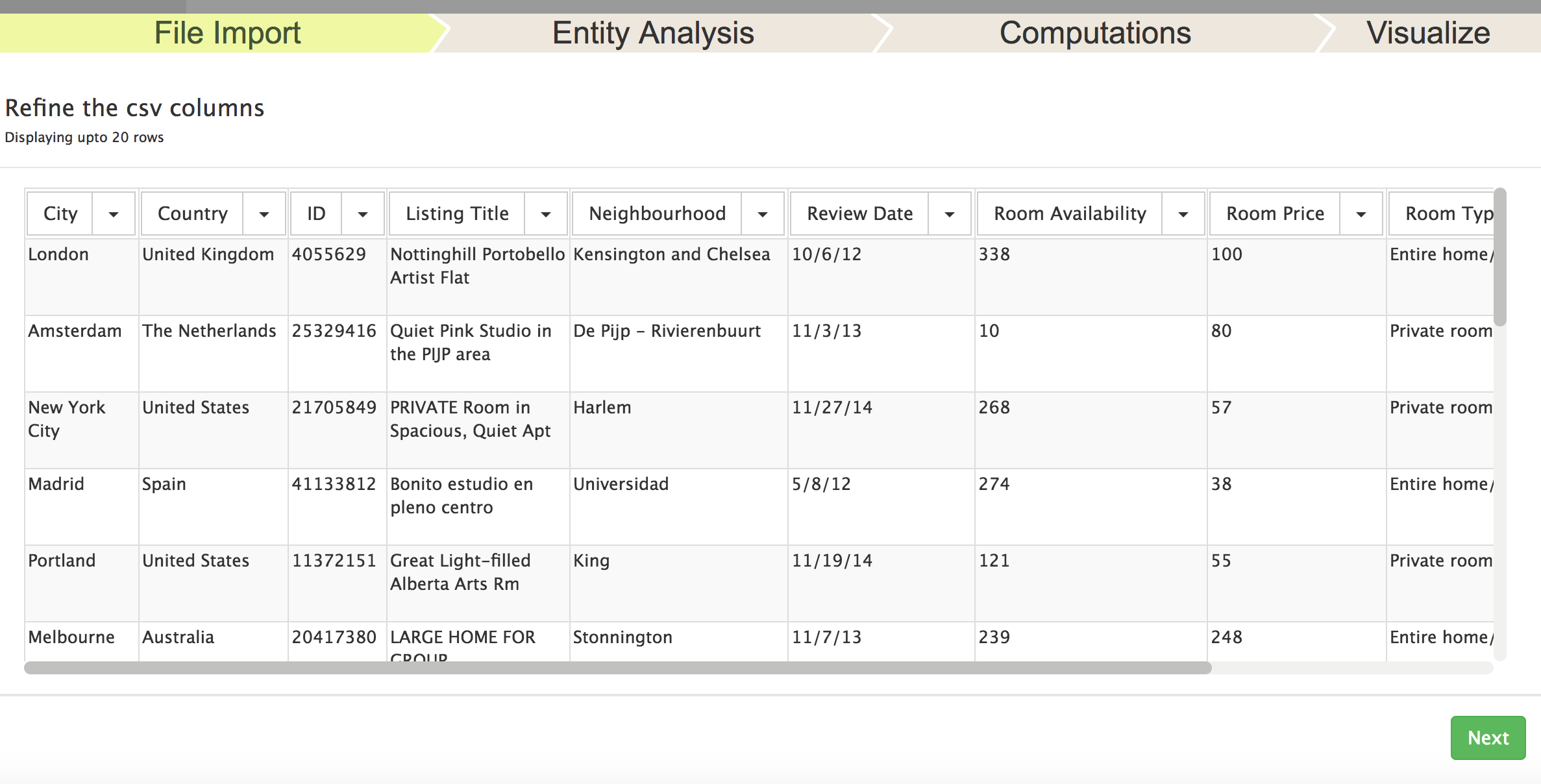Screen dimensions: 1541x784
Task: Click the Neighbourhood header label
Action: (658, 214)
